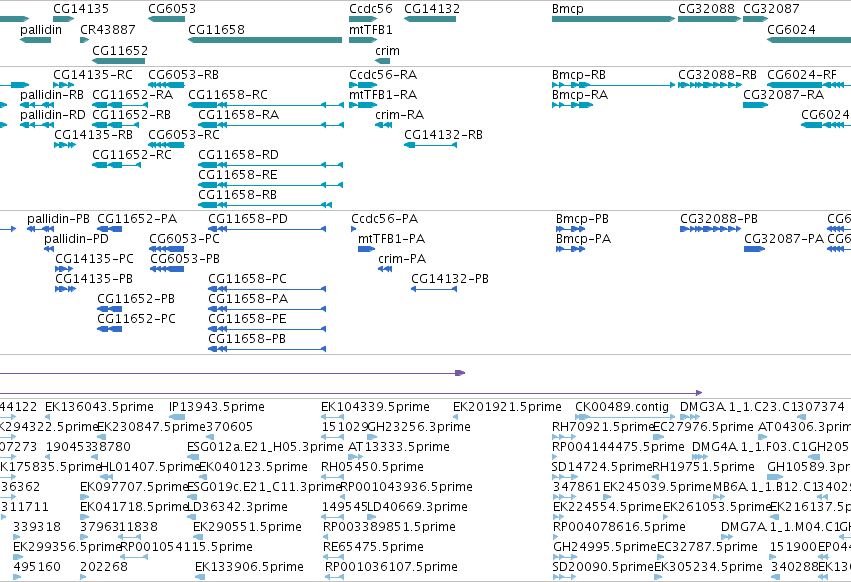Select the CG11658 gene bar glyph

(265, 40)
